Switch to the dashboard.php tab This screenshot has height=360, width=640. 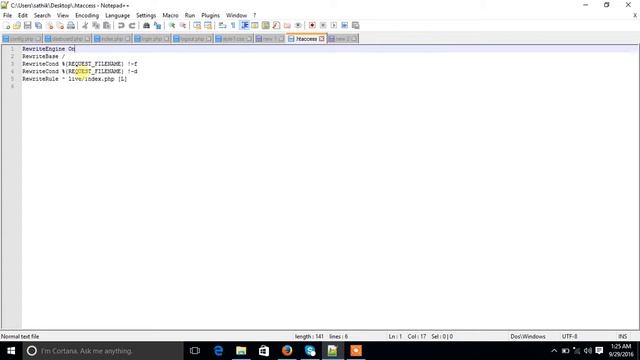click(x=67, y=39)
